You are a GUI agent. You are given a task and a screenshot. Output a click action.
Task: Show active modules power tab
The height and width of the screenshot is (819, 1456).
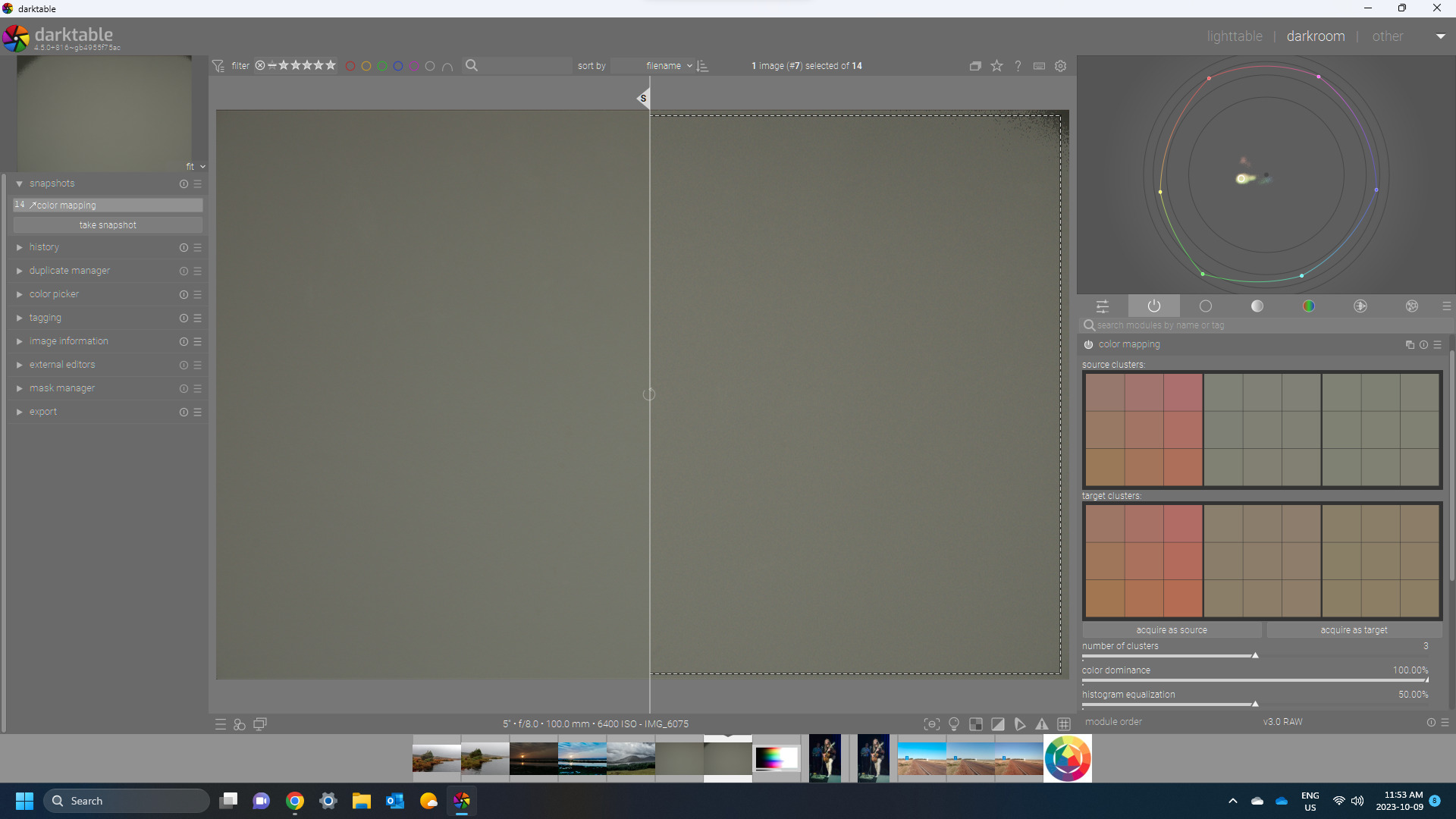pyautogui.click(x=1153, y=306)
